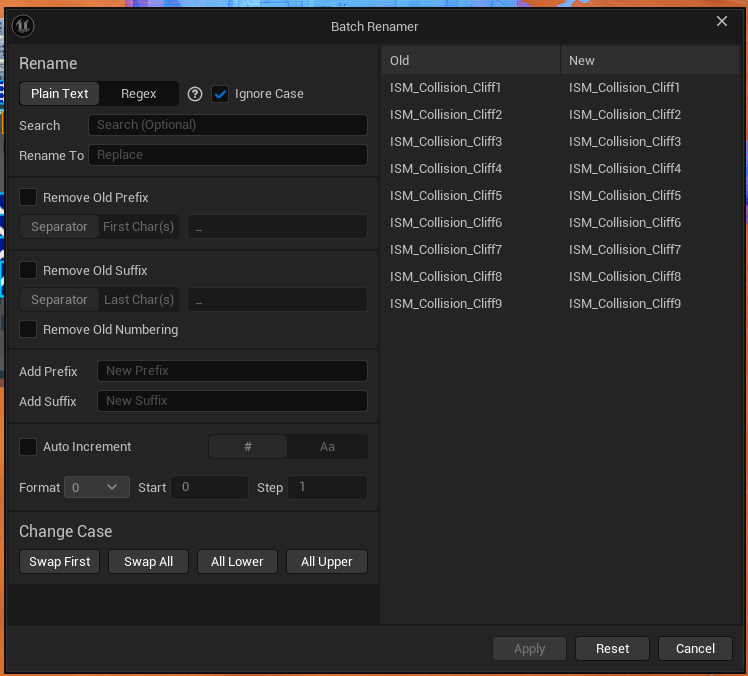Focus the New Prefix input field
The image size is (748, 676).
232,371
